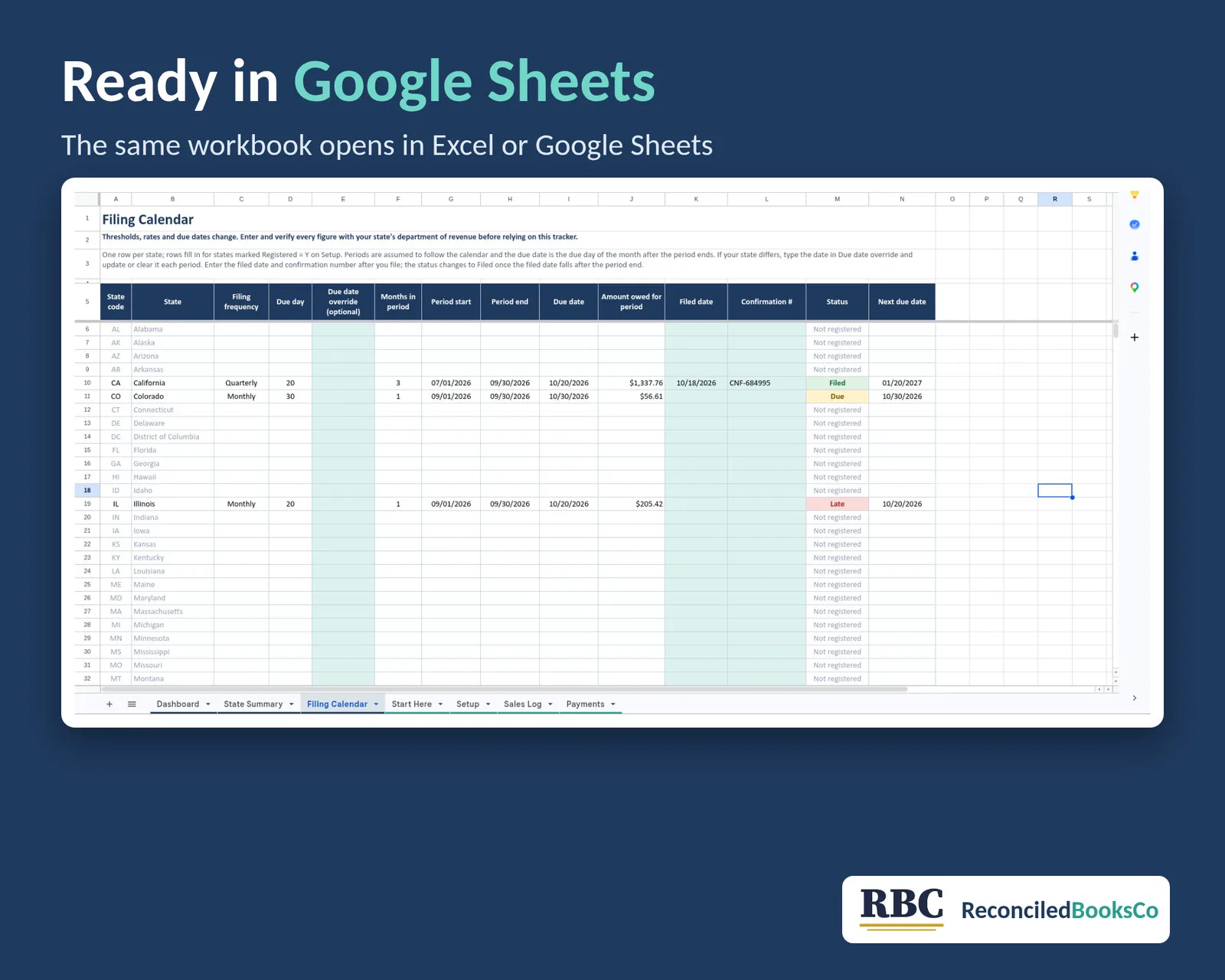The image size is (1225, 980).
Task: Open Google Tasks side panel icon
Action: [1134, 224]
